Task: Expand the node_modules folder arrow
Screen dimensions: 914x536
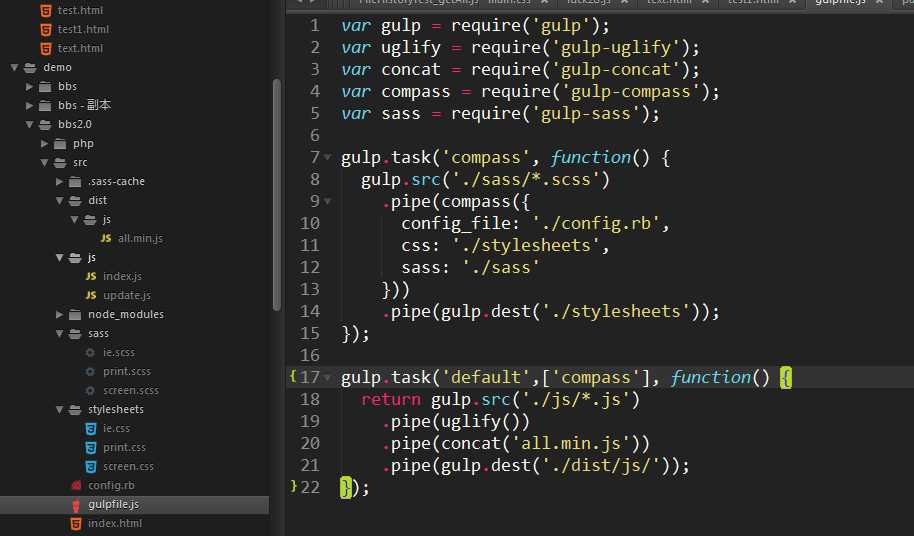Action: click(x=59, y=314)
